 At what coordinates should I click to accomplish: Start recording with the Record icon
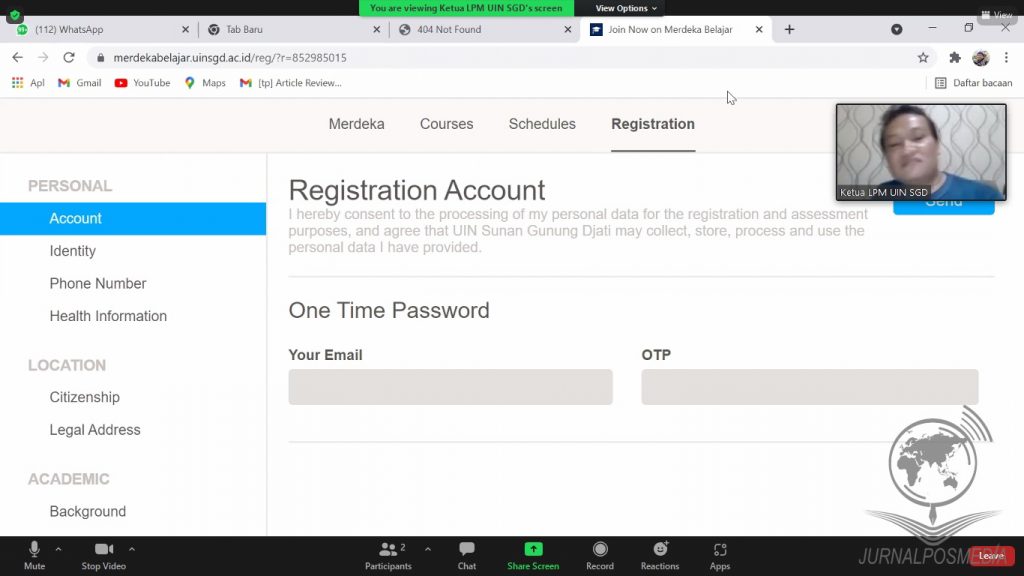[600, 550]
